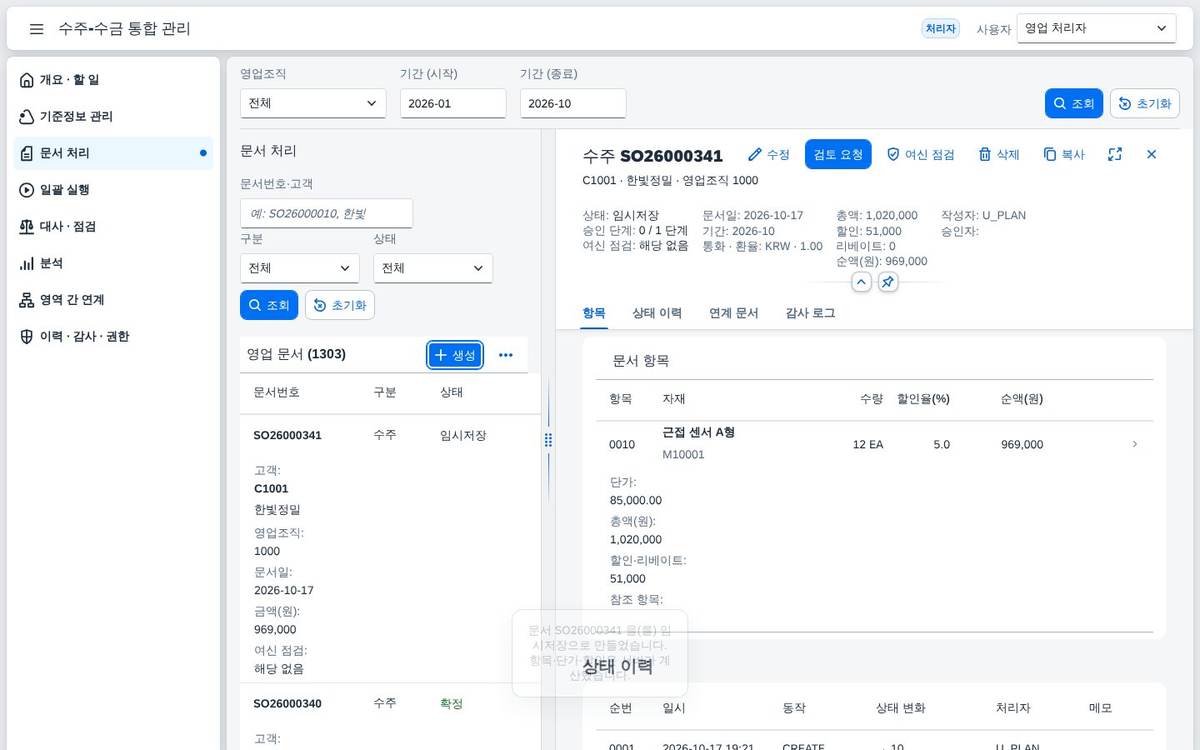
Task: Open 이력 · 감사 · 권한 sidebar item
Action: coord(115,337)
